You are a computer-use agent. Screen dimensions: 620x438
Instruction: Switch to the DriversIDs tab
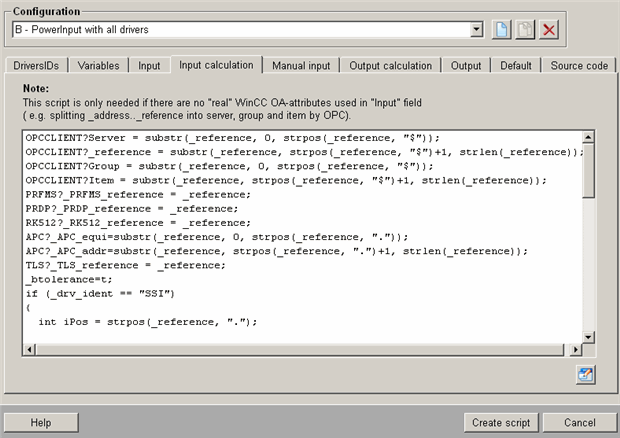tap(37, 66)
